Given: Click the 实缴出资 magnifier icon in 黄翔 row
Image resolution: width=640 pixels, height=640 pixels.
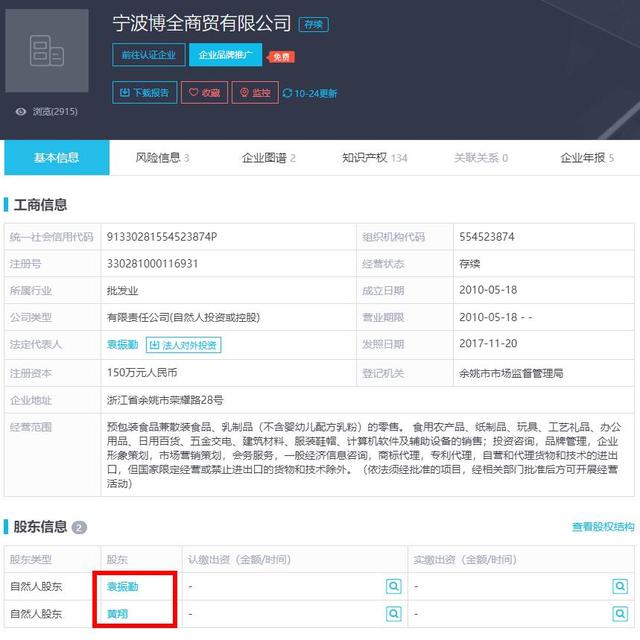Looking at the screenshot, I should [x=620, y=613].
